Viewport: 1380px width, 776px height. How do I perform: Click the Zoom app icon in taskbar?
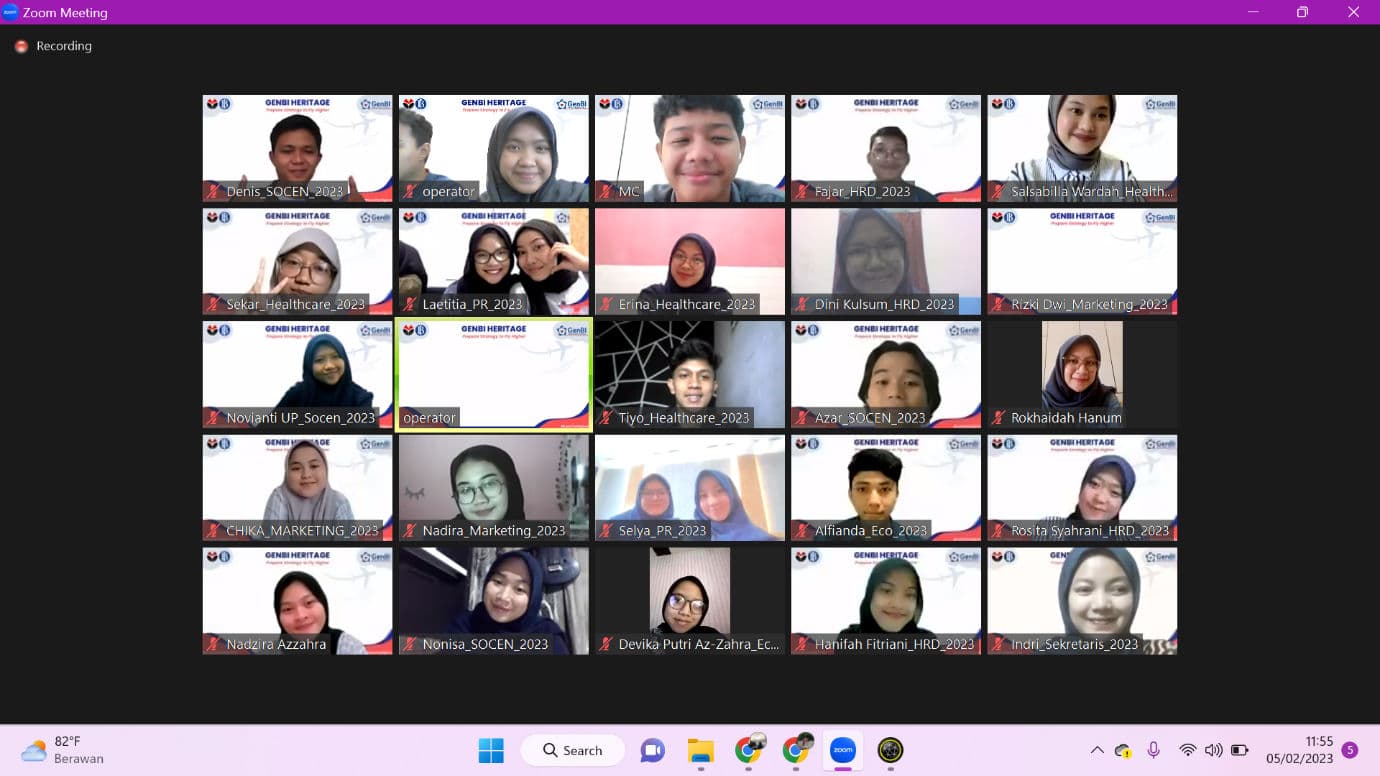coord(843,750)
